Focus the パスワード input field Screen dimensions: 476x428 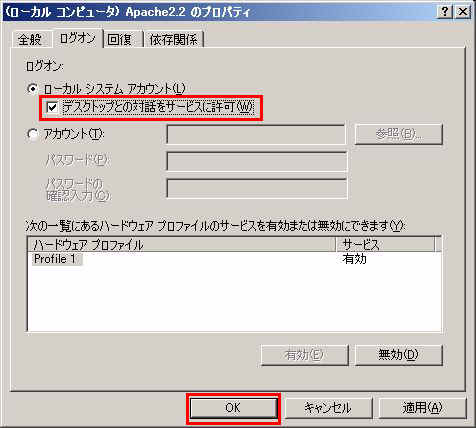click(257, 162)
